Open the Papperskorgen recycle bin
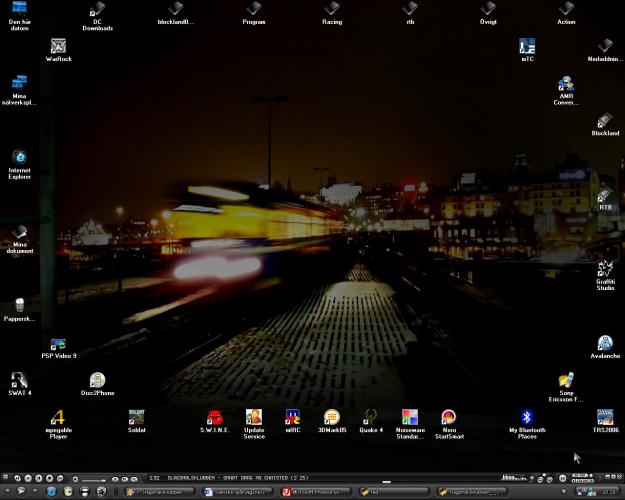 pos(19,306)
